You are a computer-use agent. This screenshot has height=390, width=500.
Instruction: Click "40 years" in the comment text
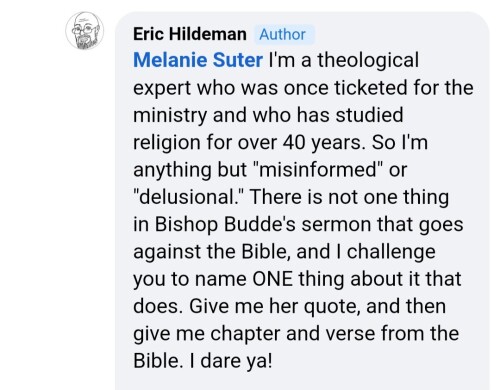[322, 143]
